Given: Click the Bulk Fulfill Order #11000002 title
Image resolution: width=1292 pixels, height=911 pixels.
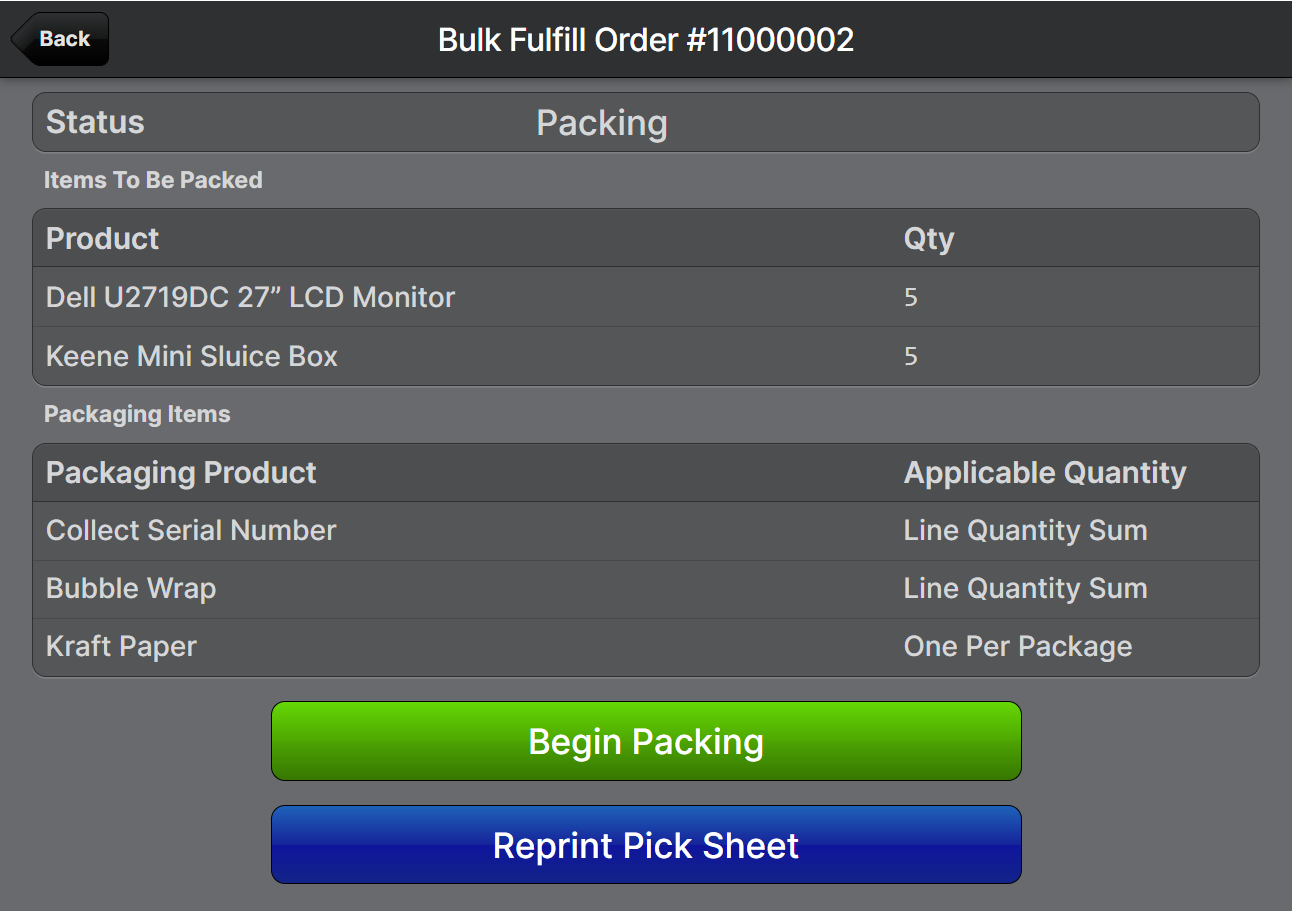Looking at the screenshot, I should (x=646, y=39).
